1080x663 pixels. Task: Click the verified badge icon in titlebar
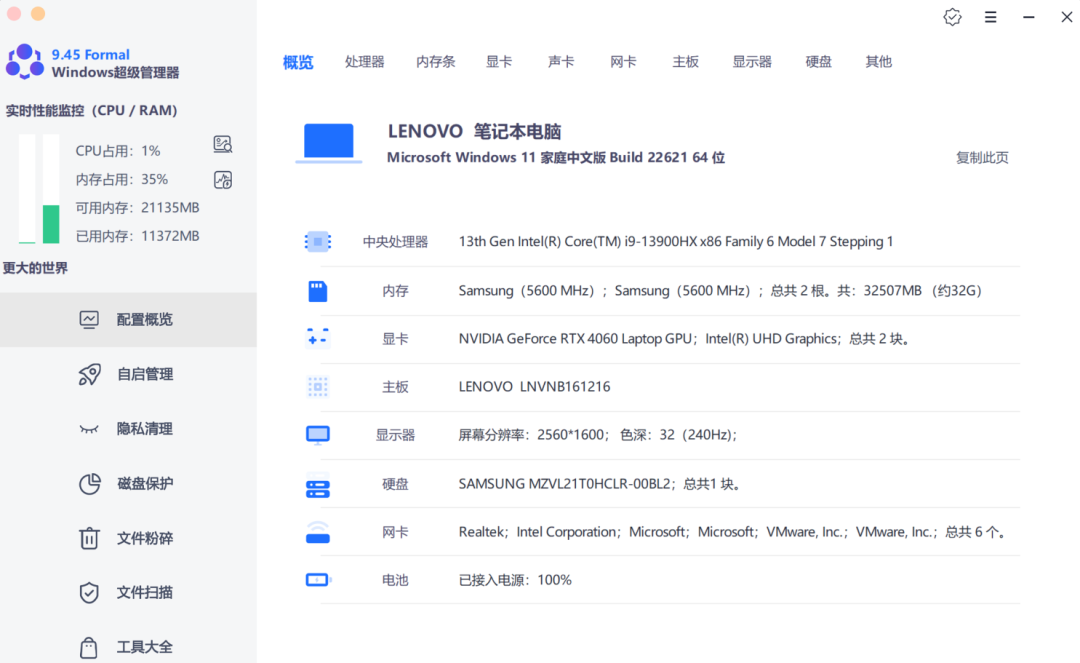point(952,17)
